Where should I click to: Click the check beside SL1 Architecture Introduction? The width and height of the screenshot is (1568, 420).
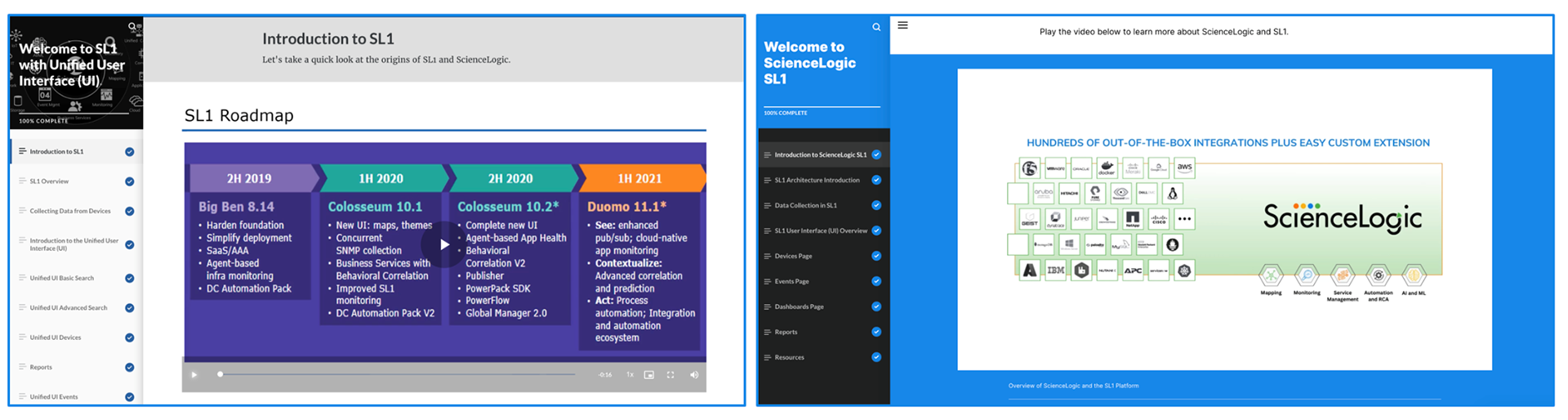pyautogui.click(x=876, y=180)
